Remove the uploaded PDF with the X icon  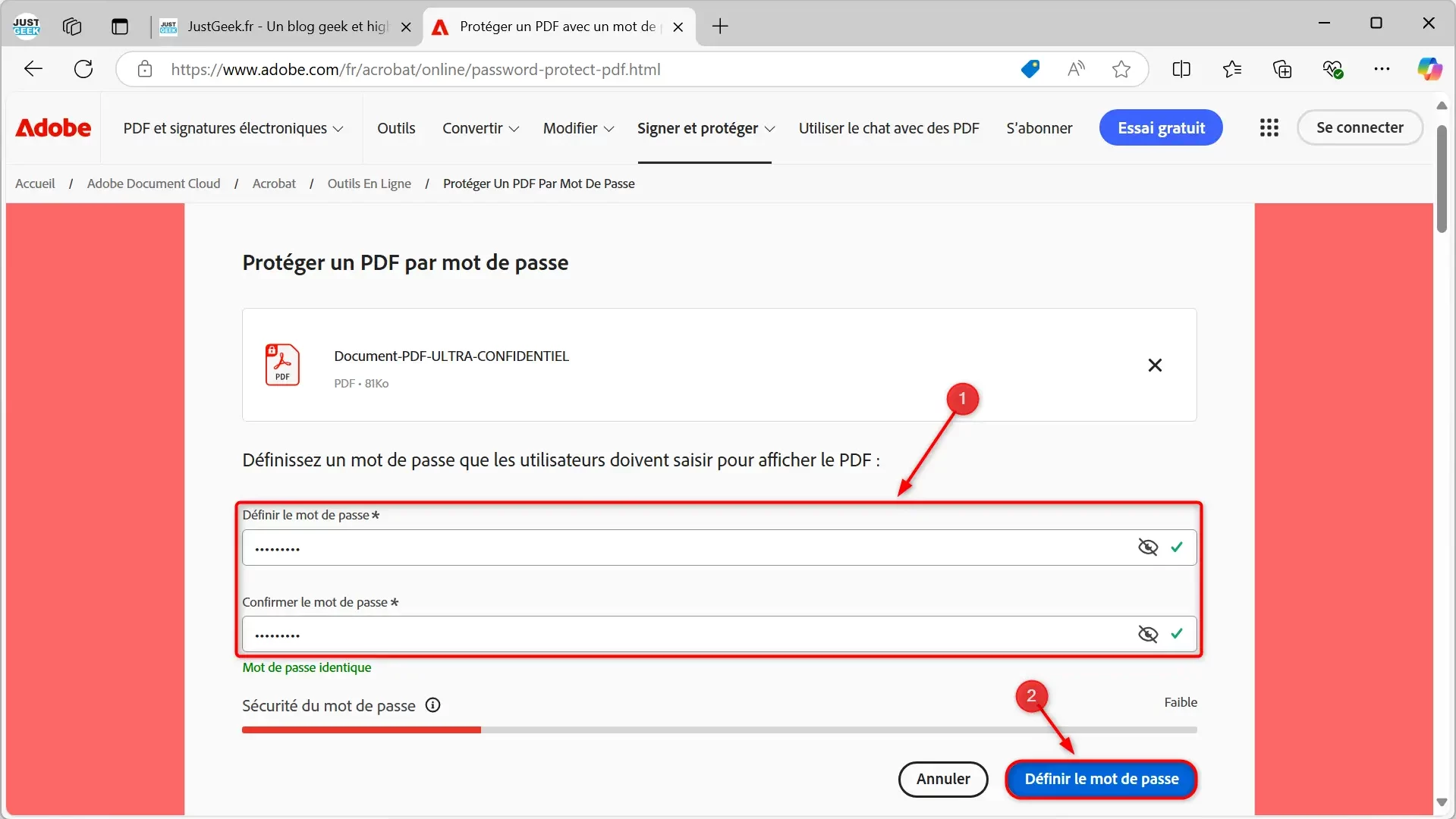(1155, 366)
